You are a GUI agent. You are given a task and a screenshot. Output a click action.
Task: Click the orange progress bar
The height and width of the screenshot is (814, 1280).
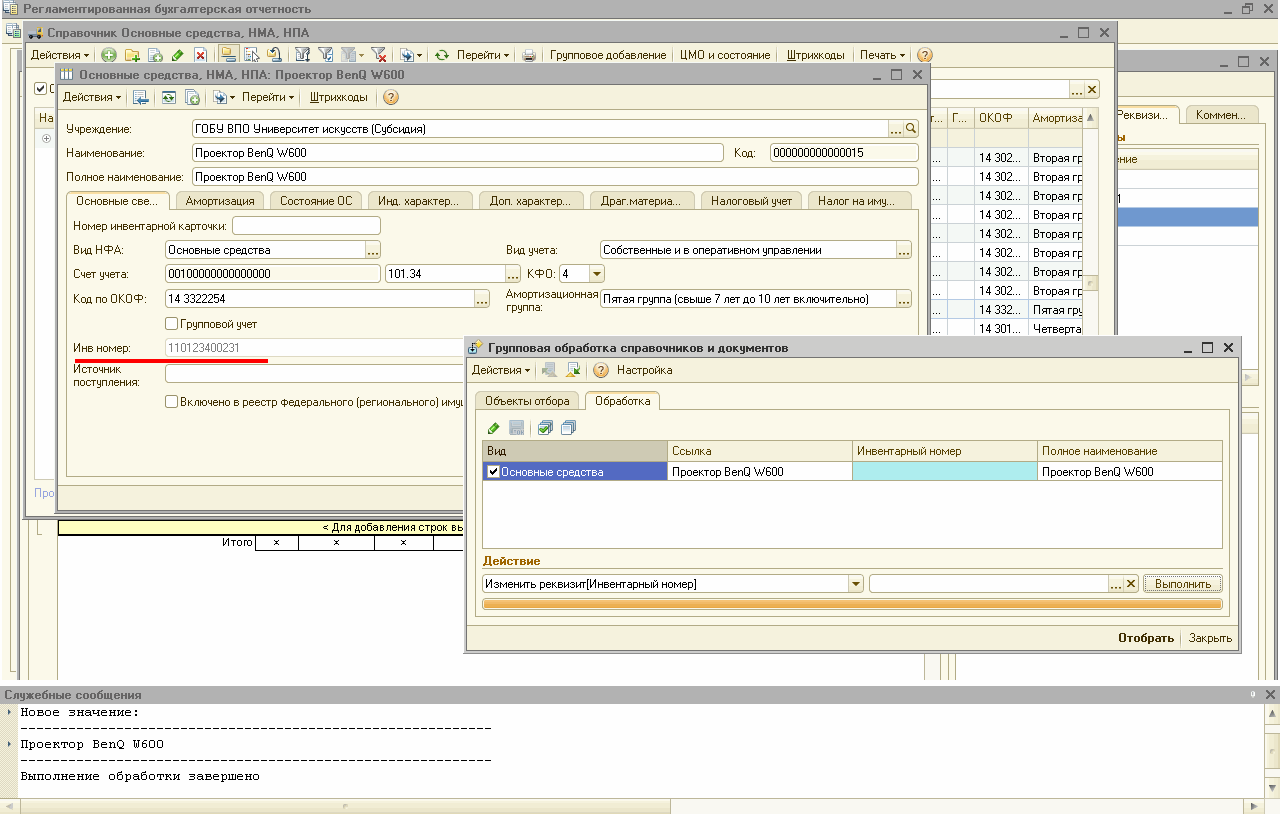coord(852,604)
